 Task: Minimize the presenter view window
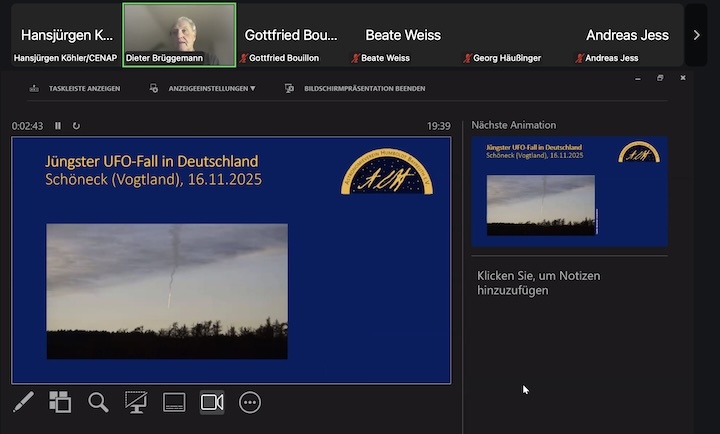click(x=638, y=79)
